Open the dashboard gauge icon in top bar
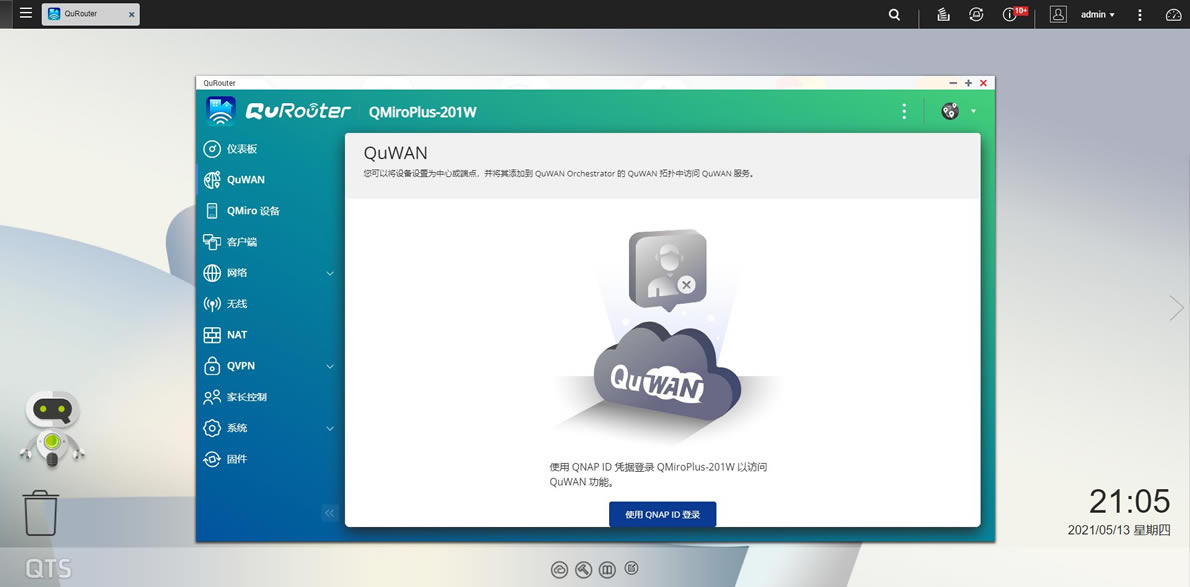The width and height of the screenshot is (1190, 587). click(x=1173, y=14)
